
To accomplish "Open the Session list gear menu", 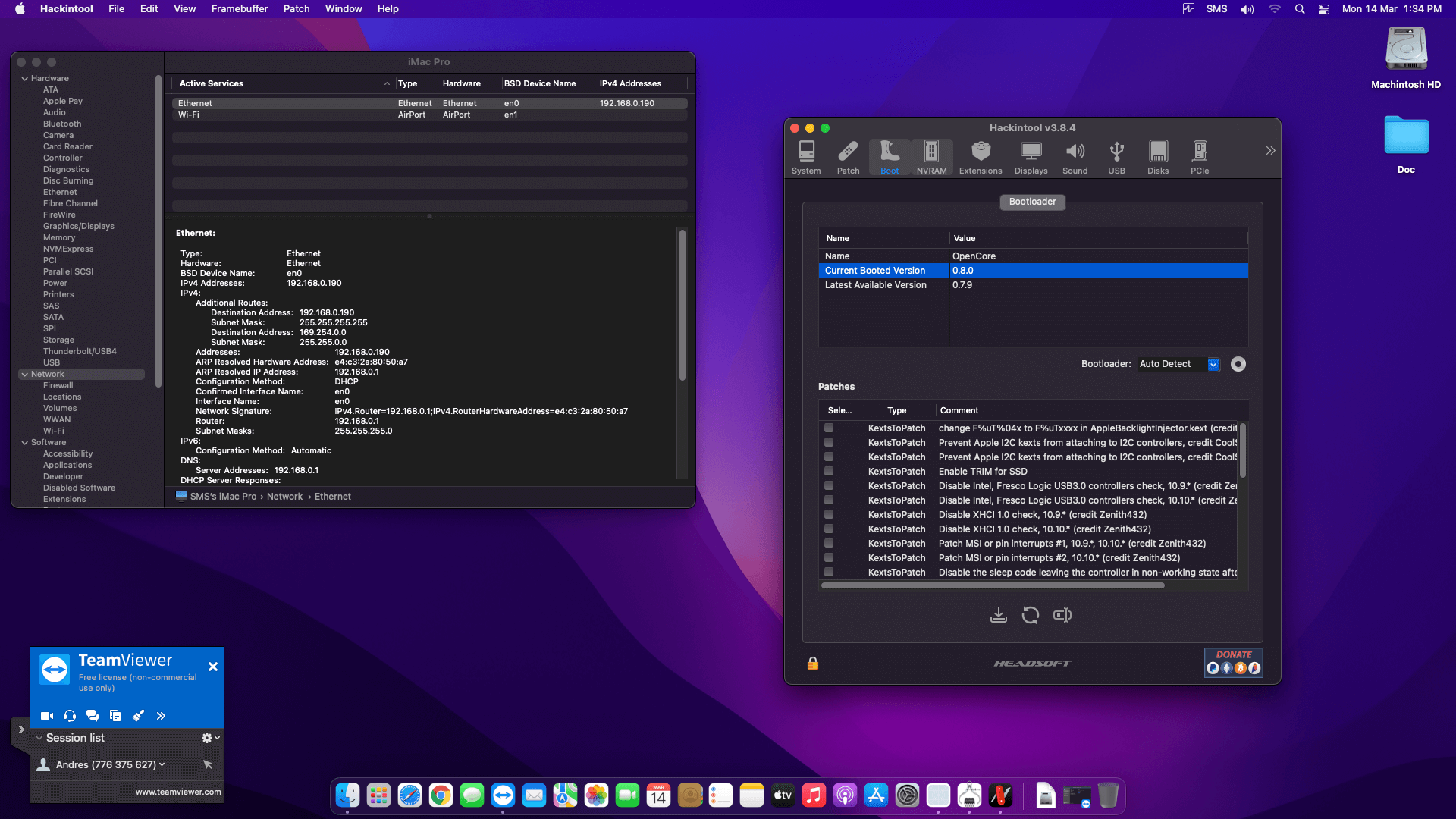I will (210, 738).
